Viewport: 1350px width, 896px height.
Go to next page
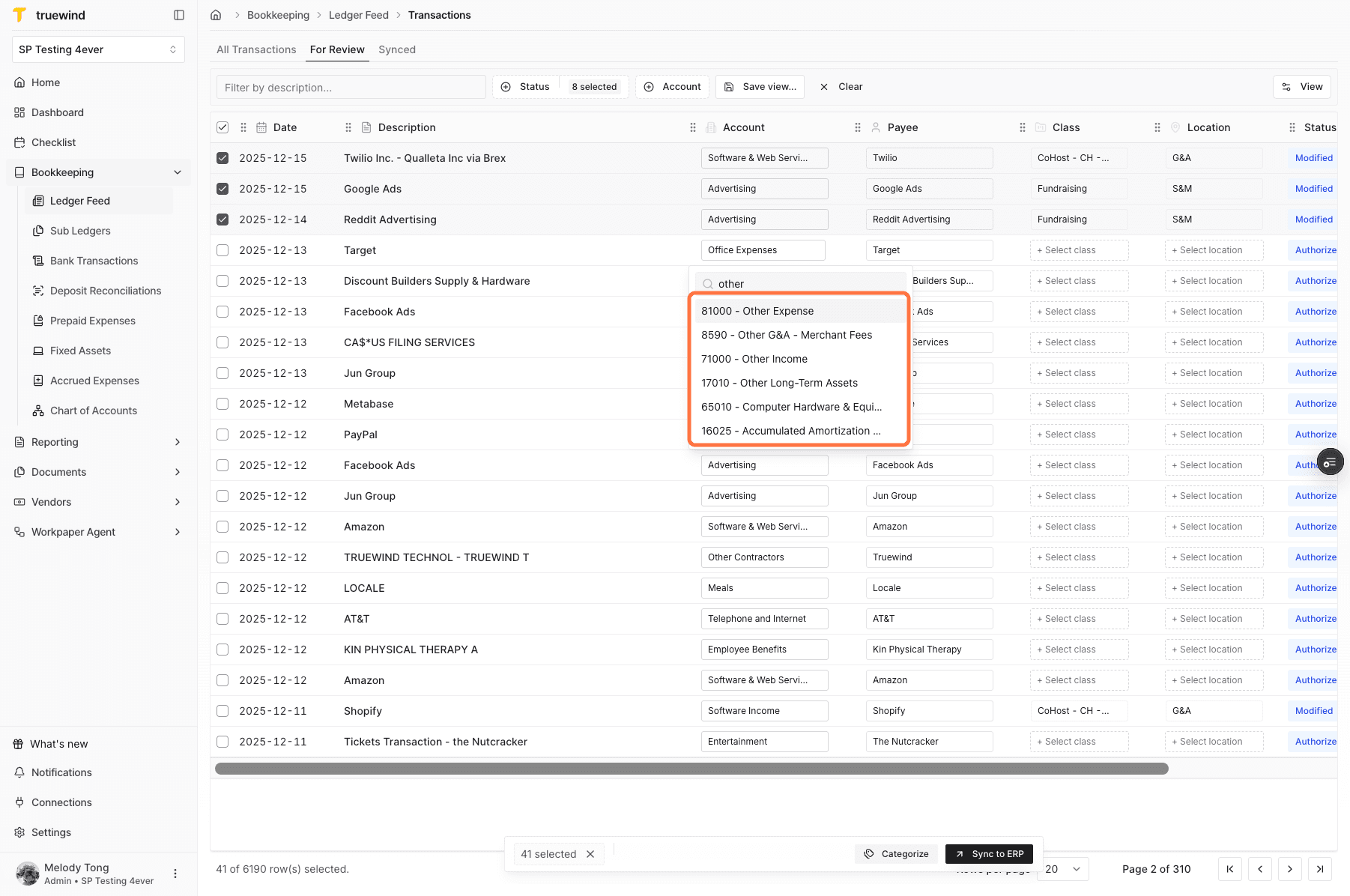pyautogui.click(x=1290, y=869)
